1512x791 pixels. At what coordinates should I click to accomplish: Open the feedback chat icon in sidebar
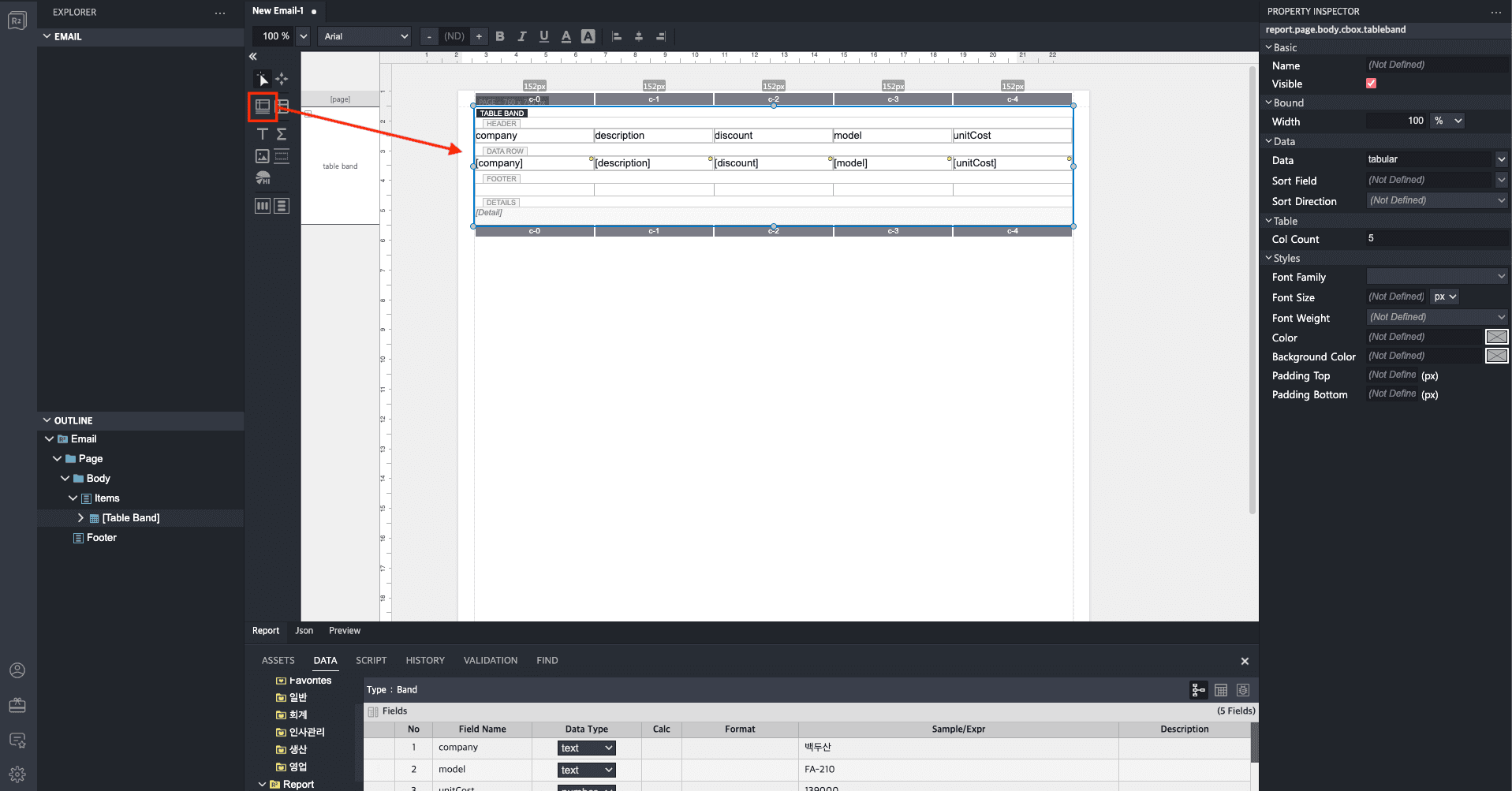(x=17, y=740)
